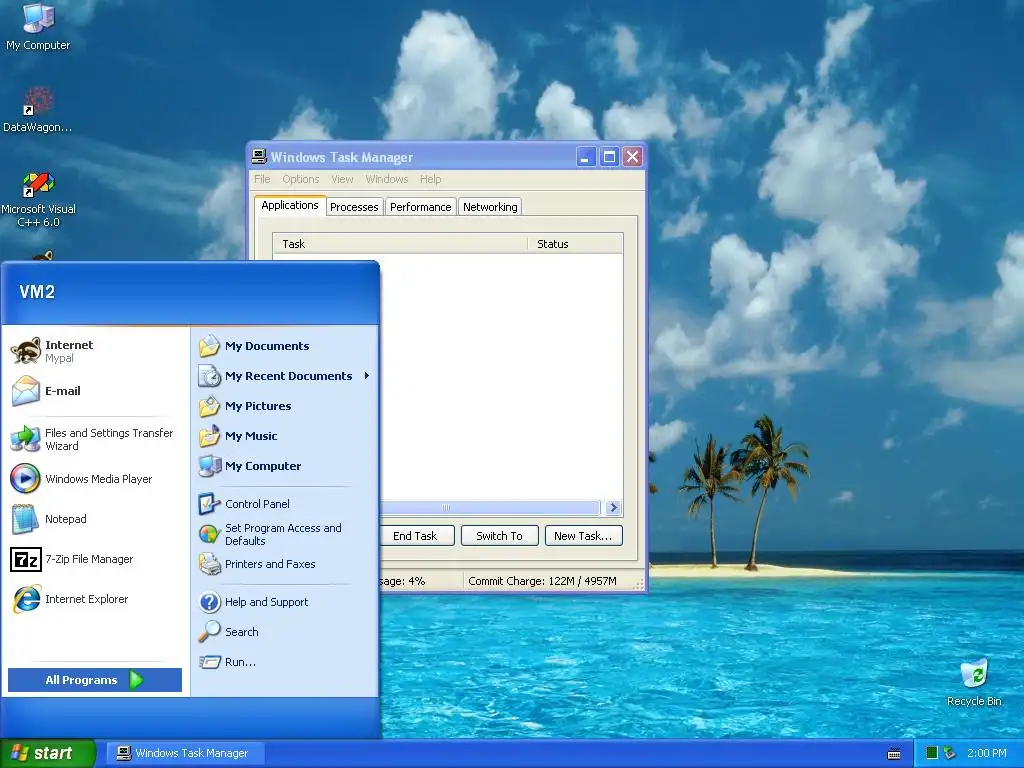Image resolution: width=1024 pixels, height=768 pixels.
Task: Switch to the Networking tab
Action: (490, 207)
